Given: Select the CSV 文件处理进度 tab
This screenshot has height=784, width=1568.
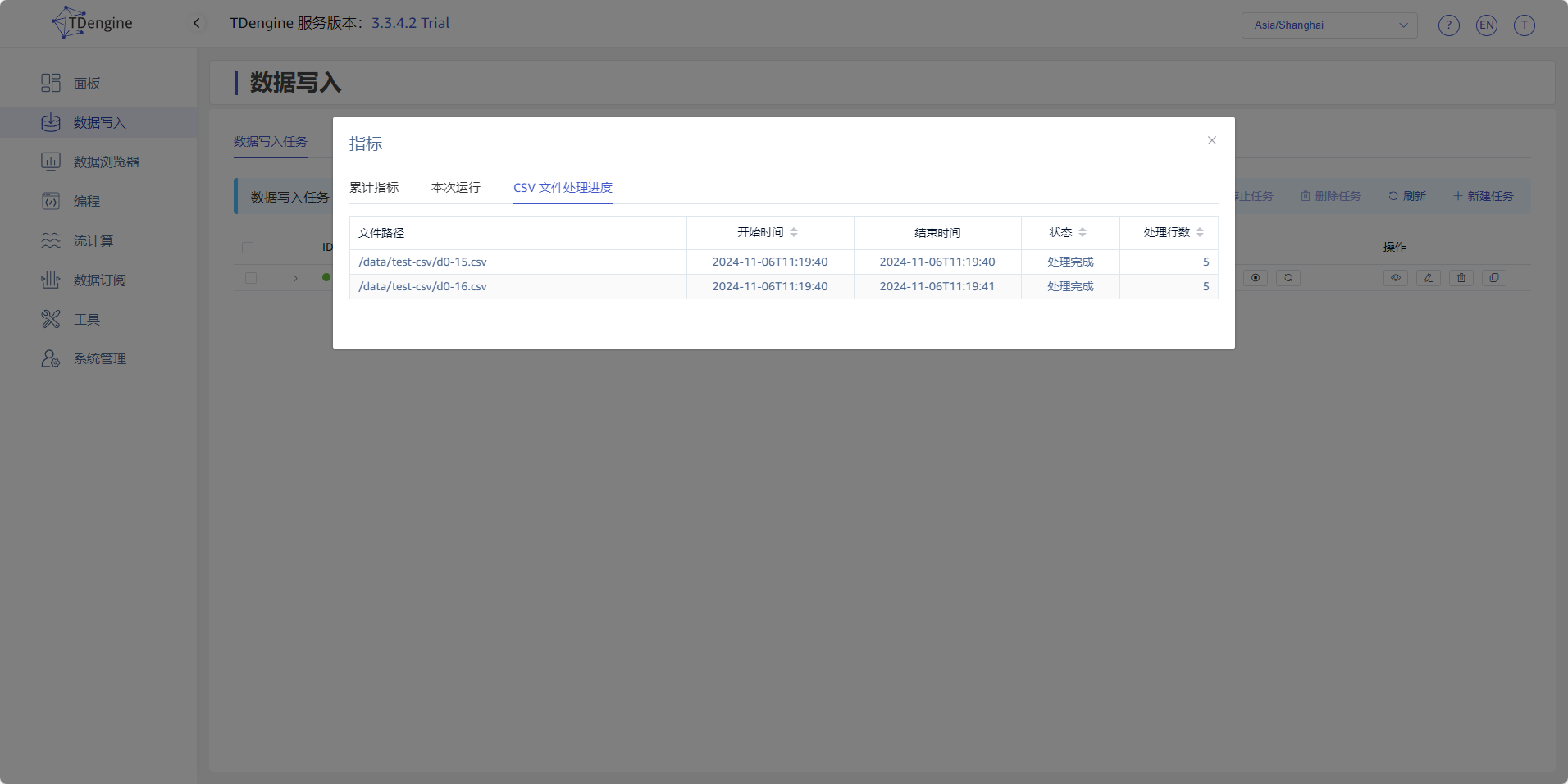Looking at the screenshot, I should tap(563, 188).
